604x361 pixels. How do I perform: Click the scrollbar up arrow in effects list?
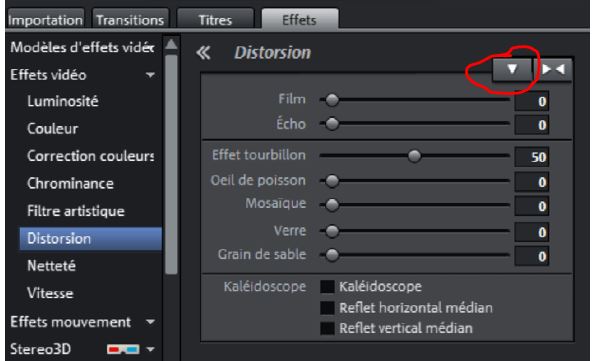(171, 45)
